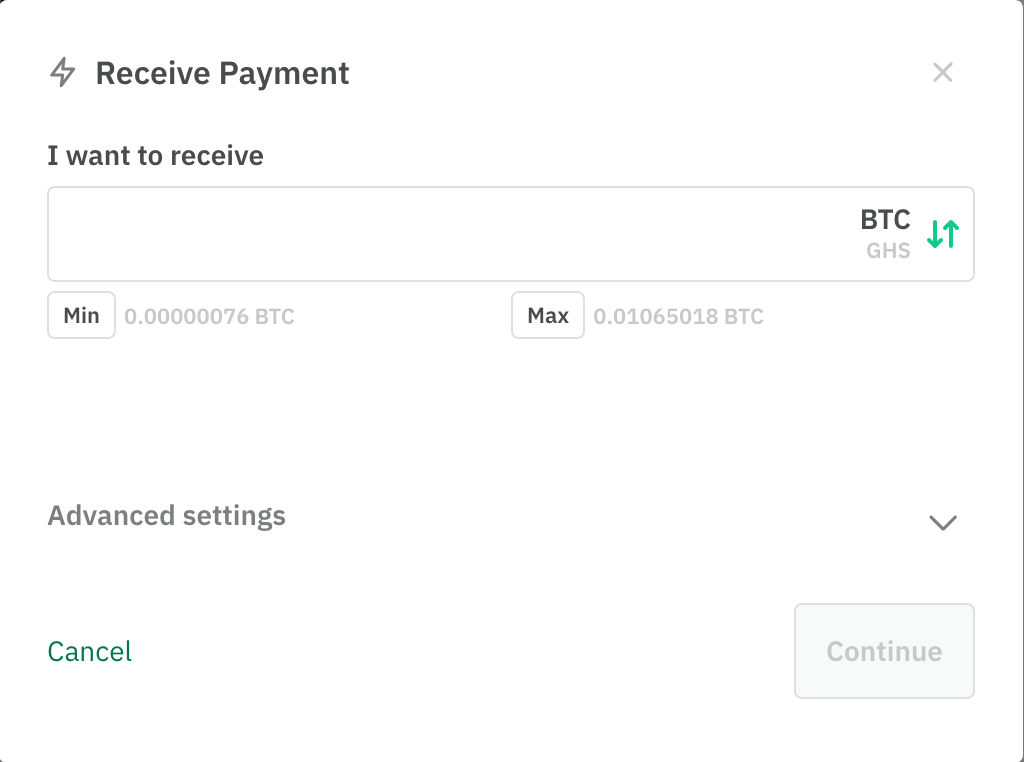This screenshot has height=762, width=1024.
Task: Click the "I want to receive" label
Action: pos(155,155)
